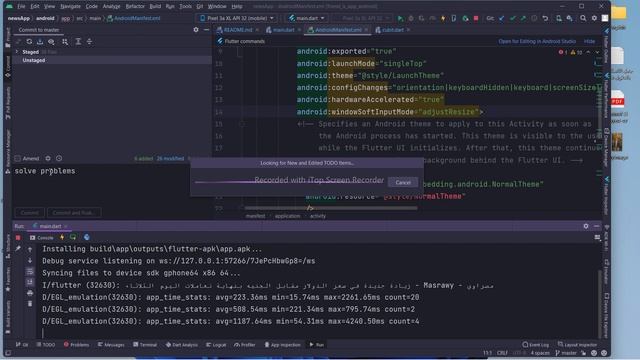The image size is (640, 360).
Task: Click the Scroll Up arrow in console gutter
Action: point(30,249)
